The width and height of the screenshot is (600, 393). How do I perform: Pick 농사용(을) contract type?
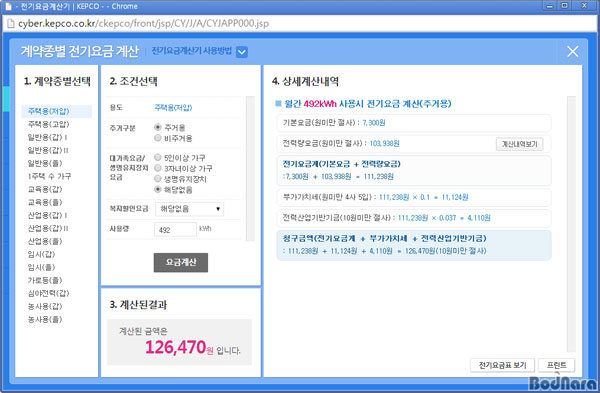45,319
